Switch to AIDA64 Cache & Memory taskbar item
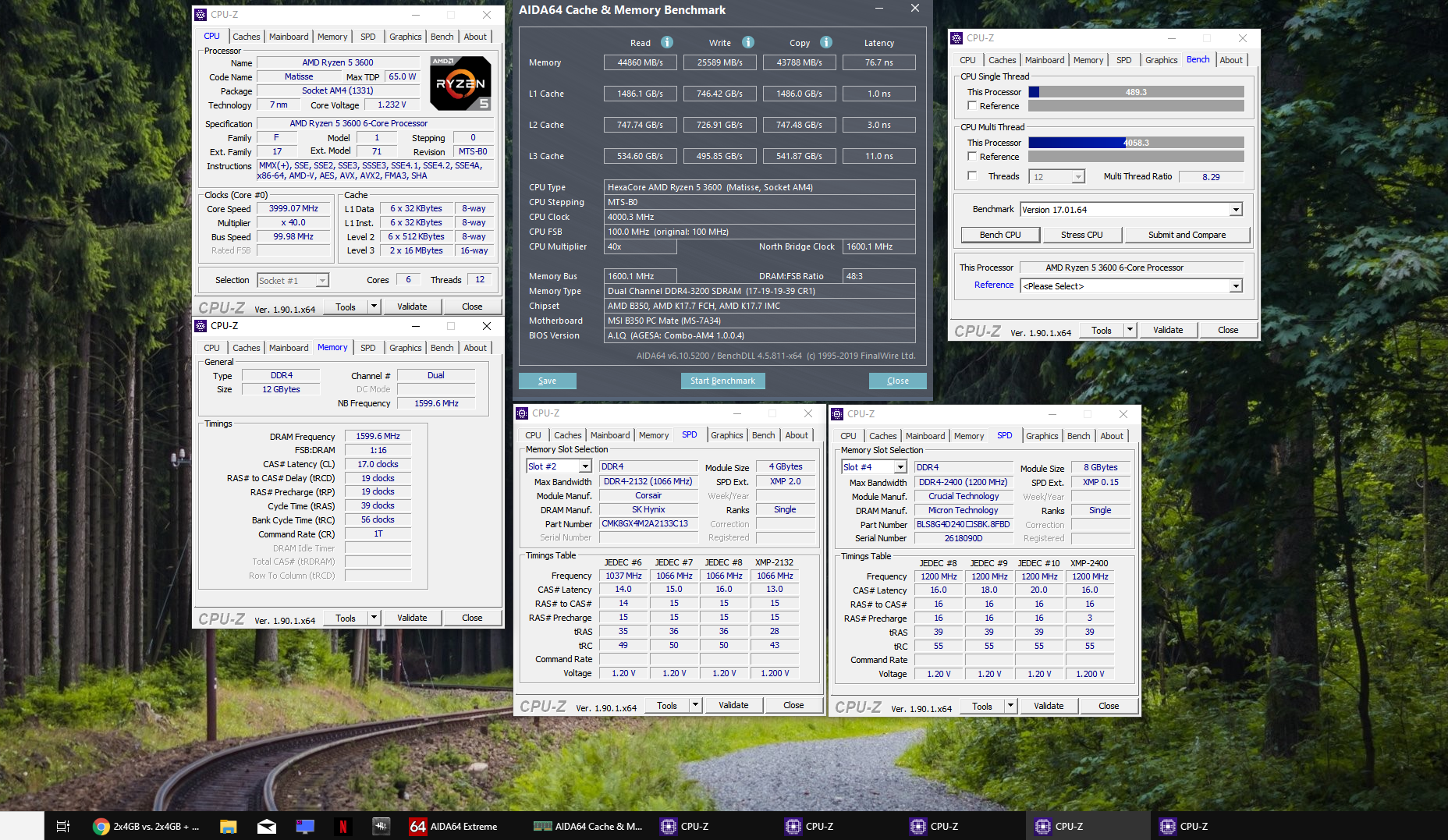The height and width of the screenshot is (840, 1448). (x=588, y=826)
